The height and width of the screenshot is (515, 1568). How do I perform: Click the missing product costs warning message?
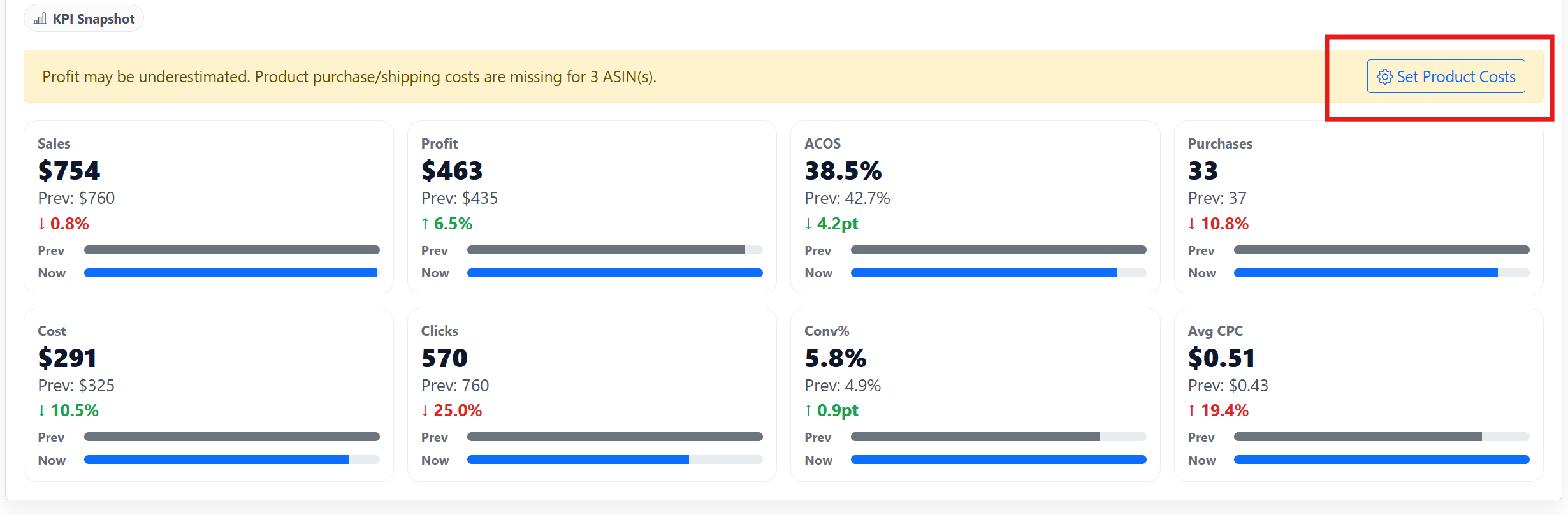click(x=349, y=76)
